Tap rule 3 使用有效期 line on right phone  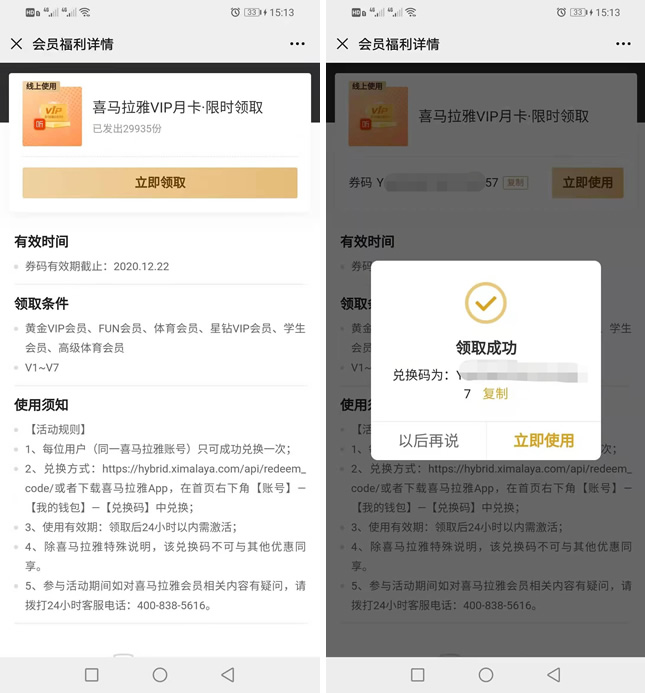[x=457, y=527]
